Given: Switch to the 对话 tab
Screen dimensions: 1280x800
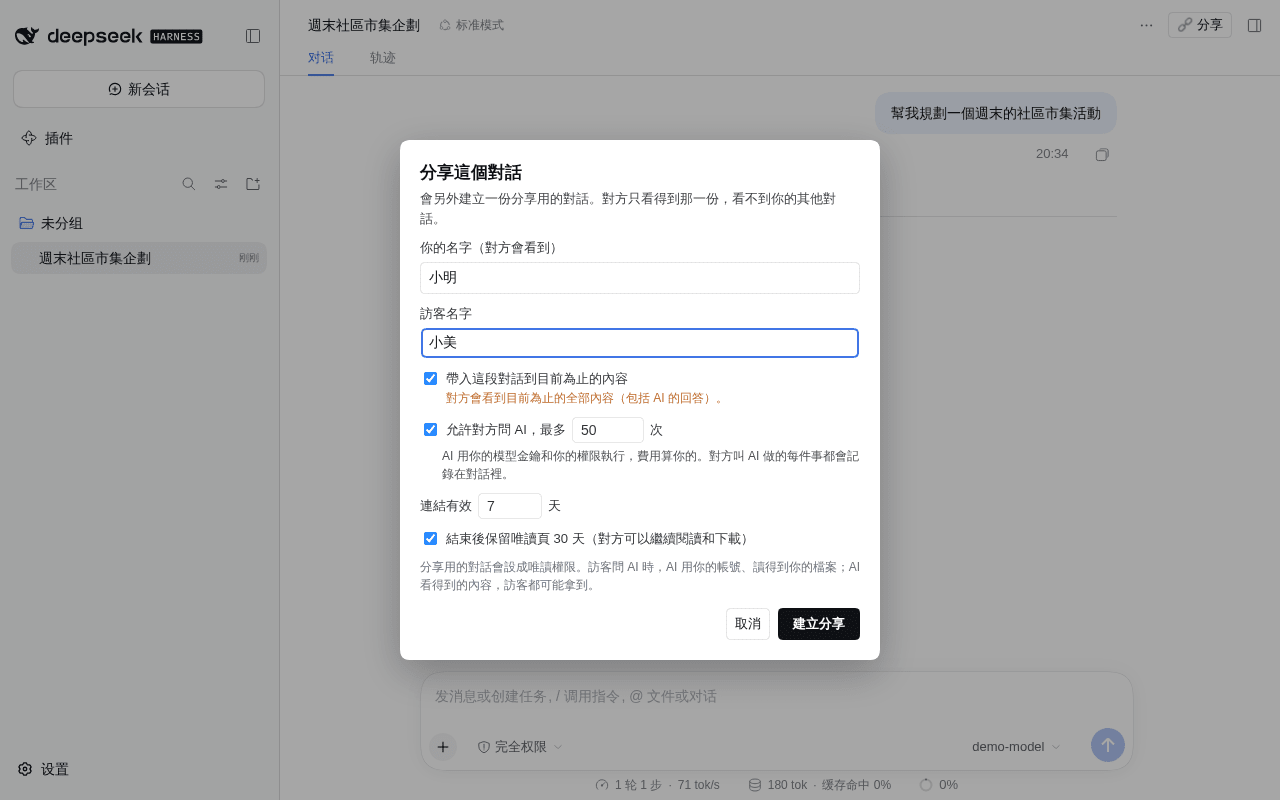Looking at the screenshot, I should point(321,58).
